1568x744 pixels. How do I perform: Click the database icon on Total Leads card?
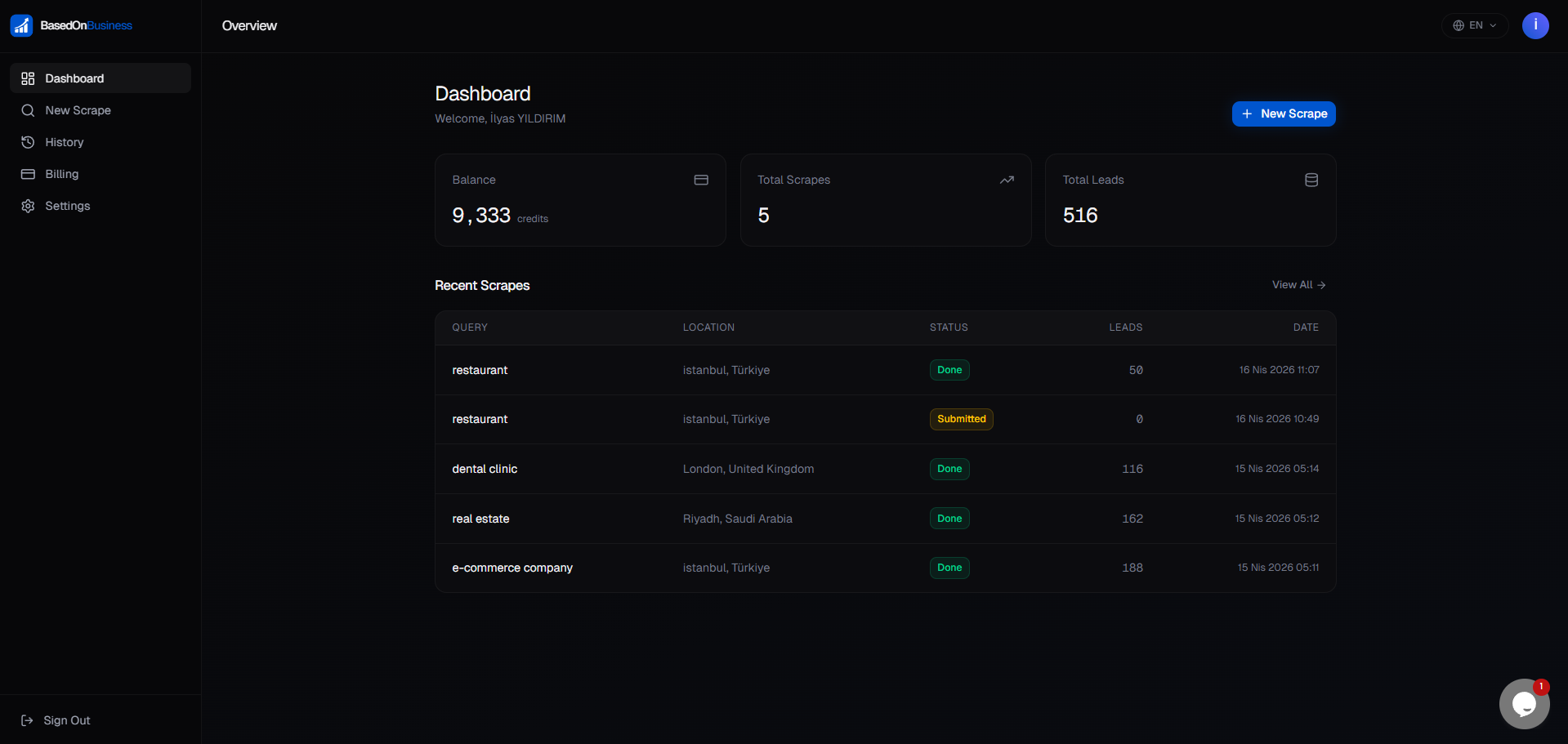pyautogui.click(x=1311, y=180)
